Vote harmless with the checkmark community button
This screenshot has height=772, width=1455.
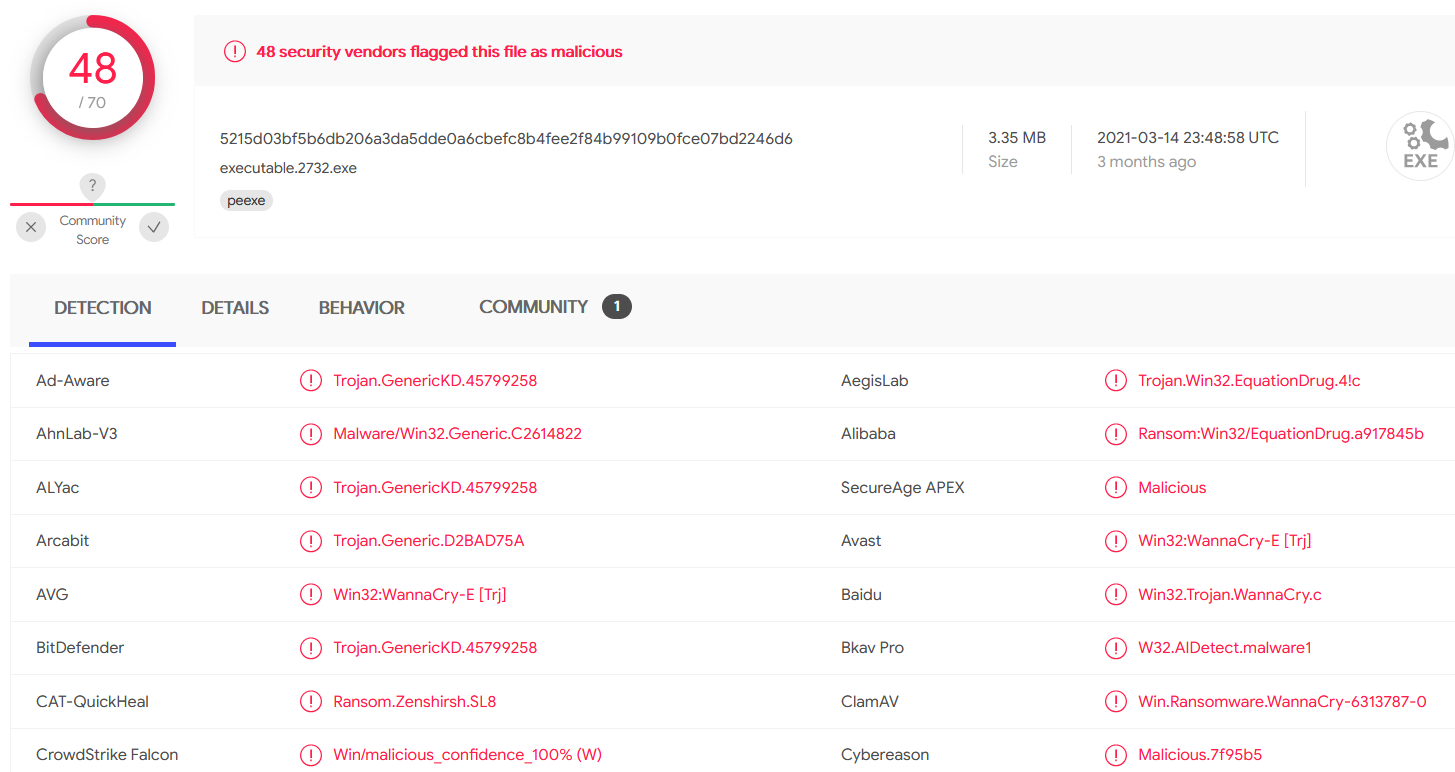(154, 228)
